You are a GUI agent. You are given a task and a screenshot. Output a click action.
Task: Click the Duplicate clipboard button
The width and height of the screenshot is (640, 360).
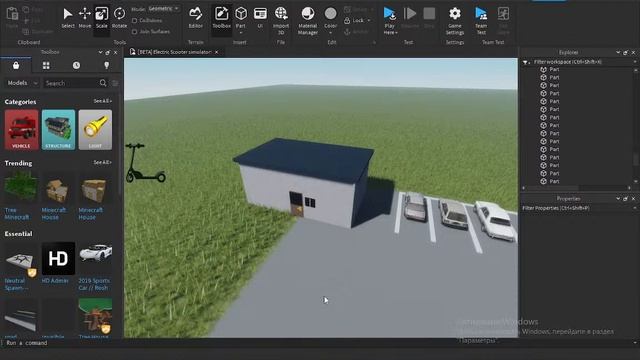[38, 31]
